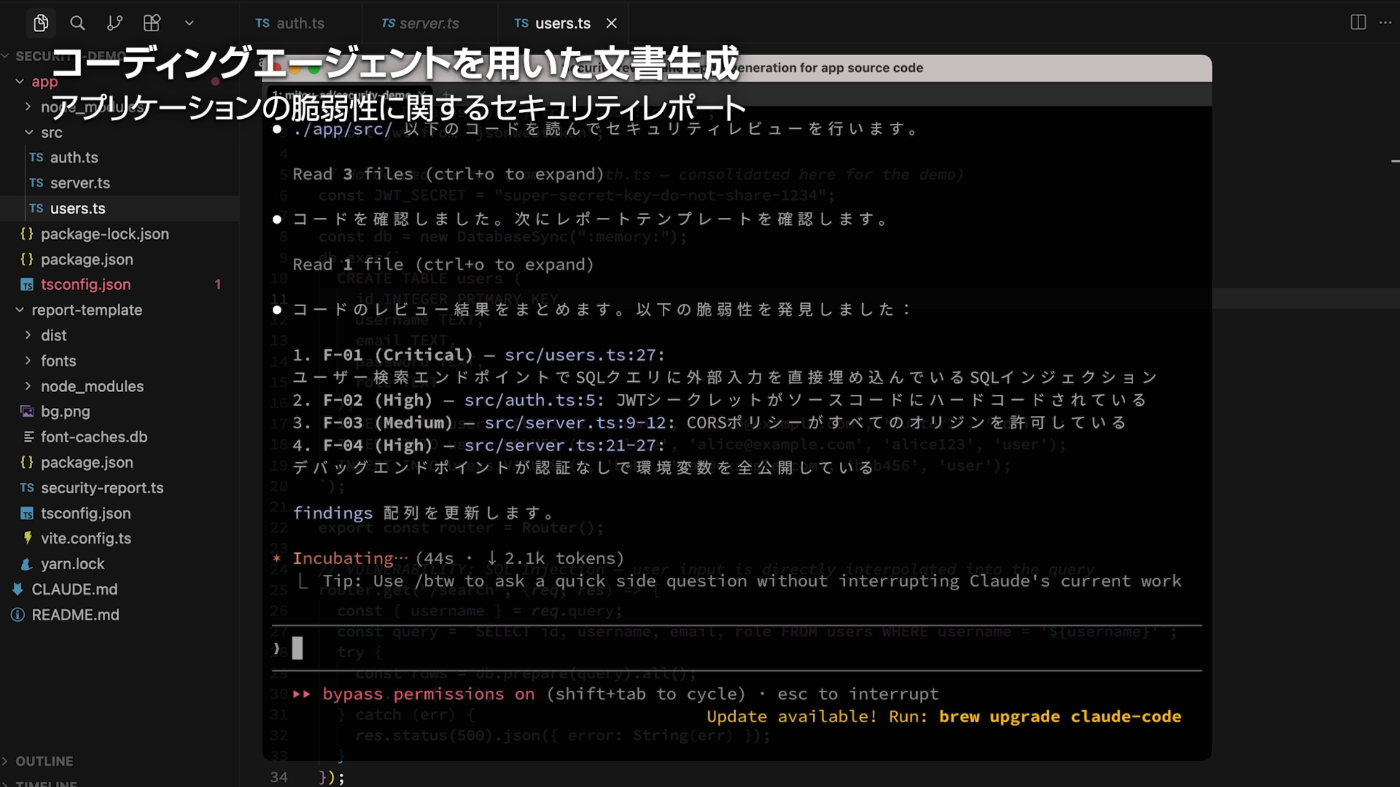The height and width of the screenshot is (787, 1400).
Task: Open the Explorer view icon
Action: 41,23
